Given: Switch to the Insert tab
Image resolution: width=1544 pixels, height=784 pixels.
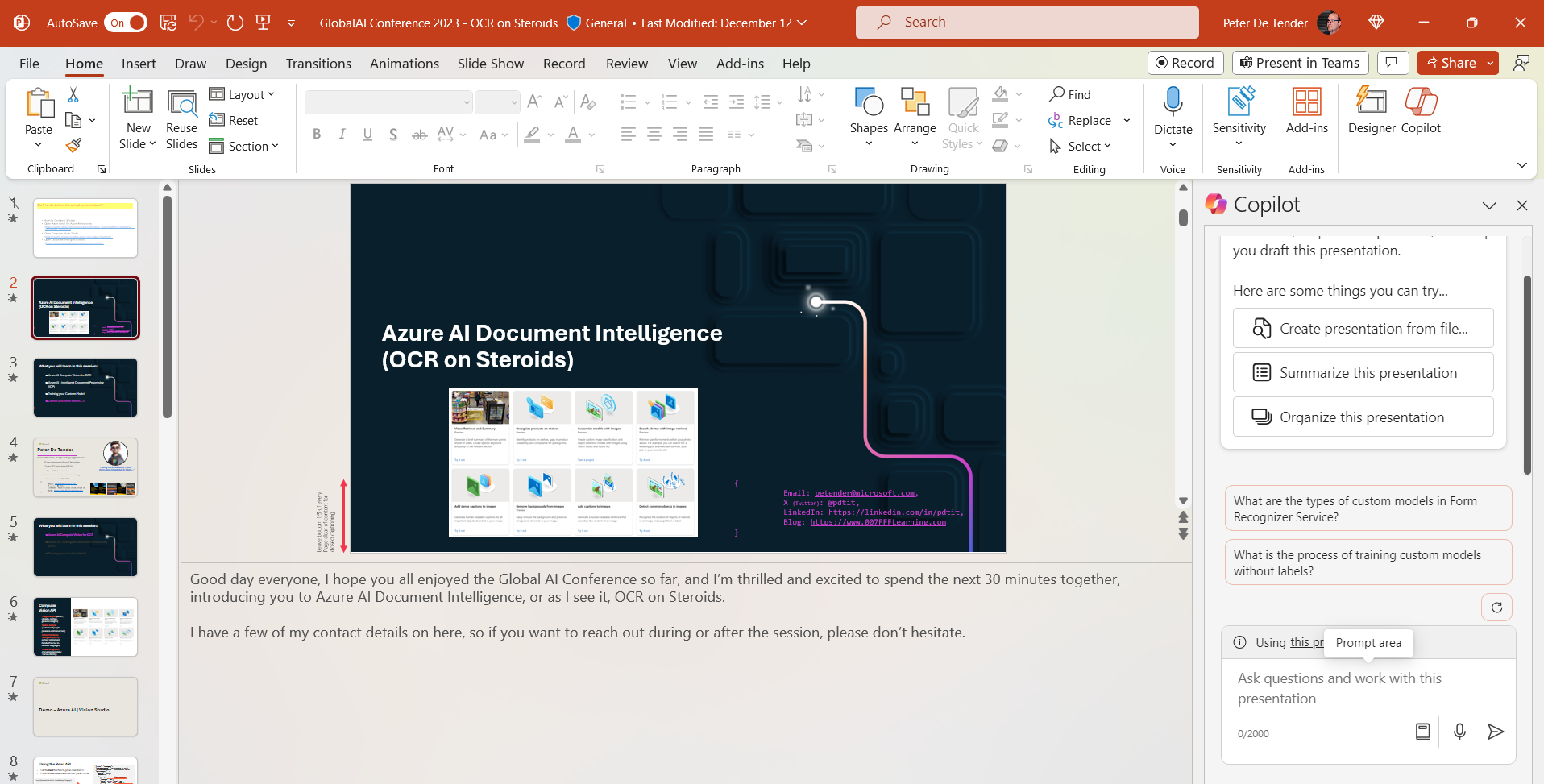Looking at the screenshot, I should (x=139, y=64).
